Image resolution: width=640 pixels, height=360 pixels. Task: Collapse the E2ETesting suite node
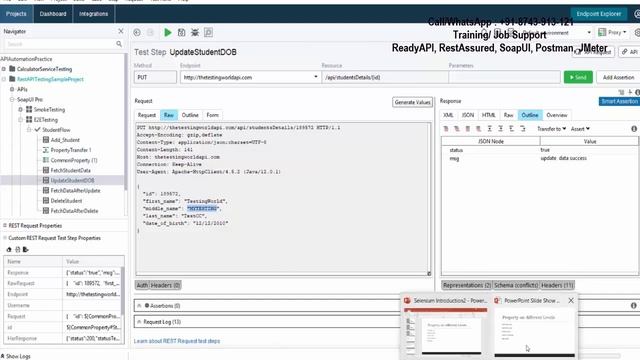pos(20,120)
